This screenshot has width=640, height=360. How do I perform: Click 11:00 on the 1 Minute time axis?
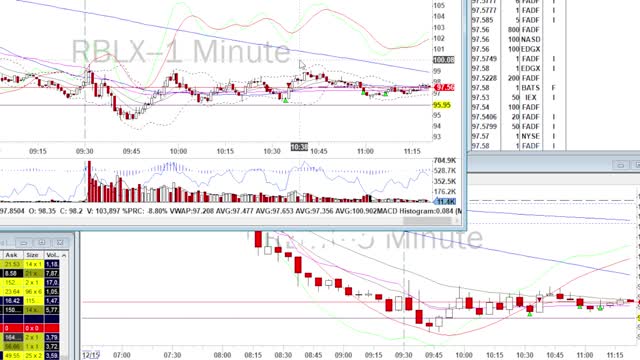click(365, 151)
